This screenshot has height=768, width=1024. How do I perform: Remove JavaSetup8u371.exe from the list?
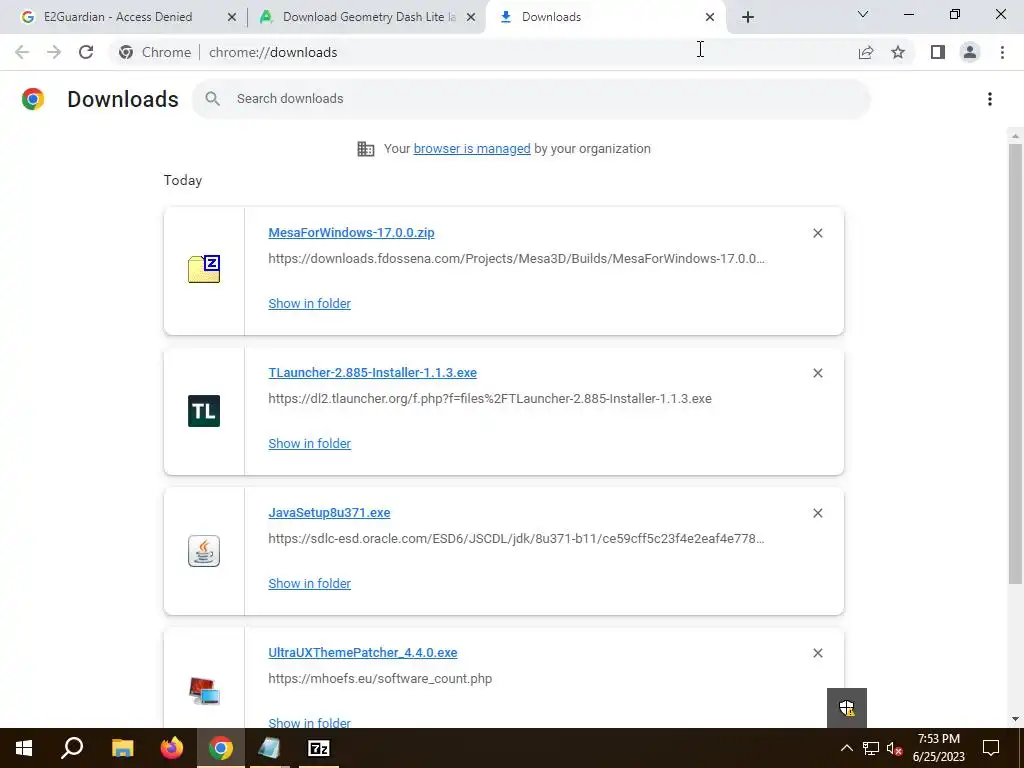coord(818,513)
